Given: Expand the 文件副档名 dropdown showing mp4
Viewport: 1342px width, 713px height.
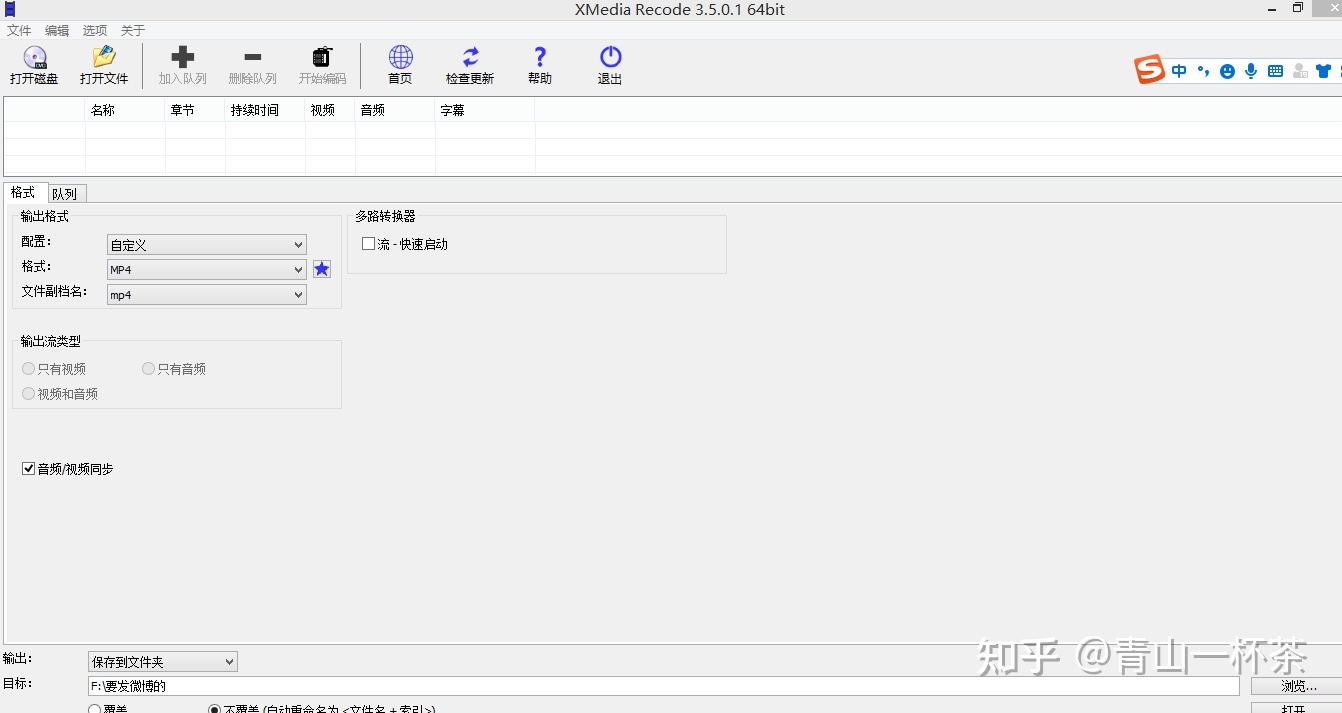Looking at the screenshot, I should [x=206, y=295].
